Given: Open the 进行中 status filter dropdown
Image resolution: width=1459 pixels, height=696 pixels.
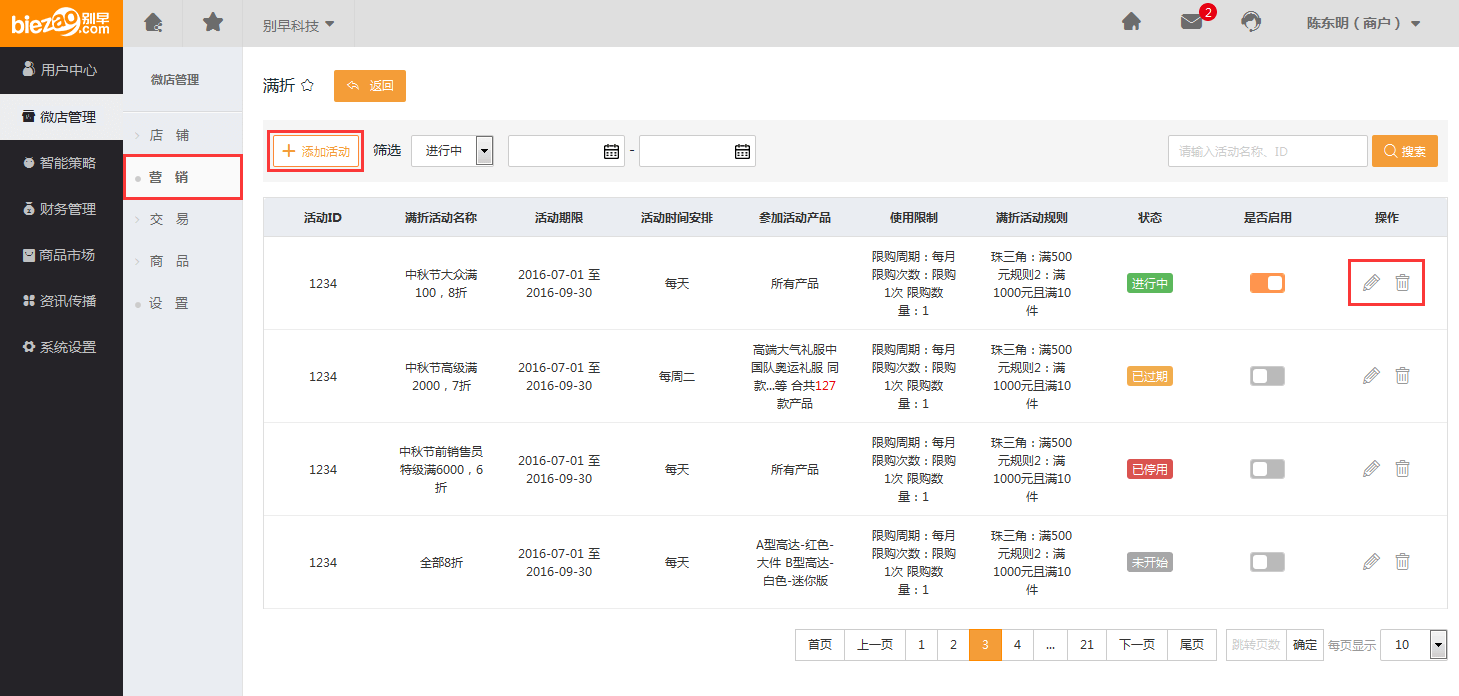Looking at the screenshot, I should click(x=453, y=151).
